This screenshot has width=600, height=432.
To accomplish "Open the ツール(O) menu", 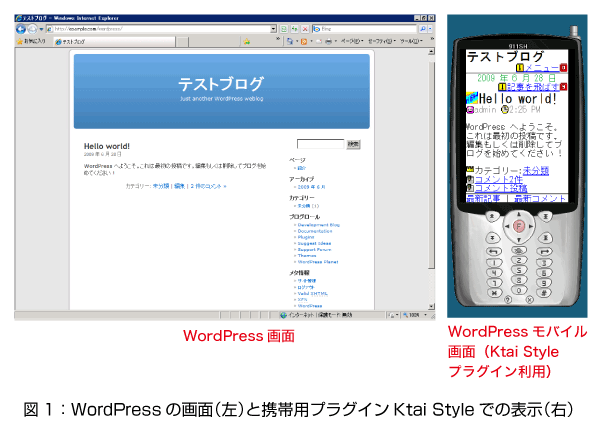I will tap(411, 41).
